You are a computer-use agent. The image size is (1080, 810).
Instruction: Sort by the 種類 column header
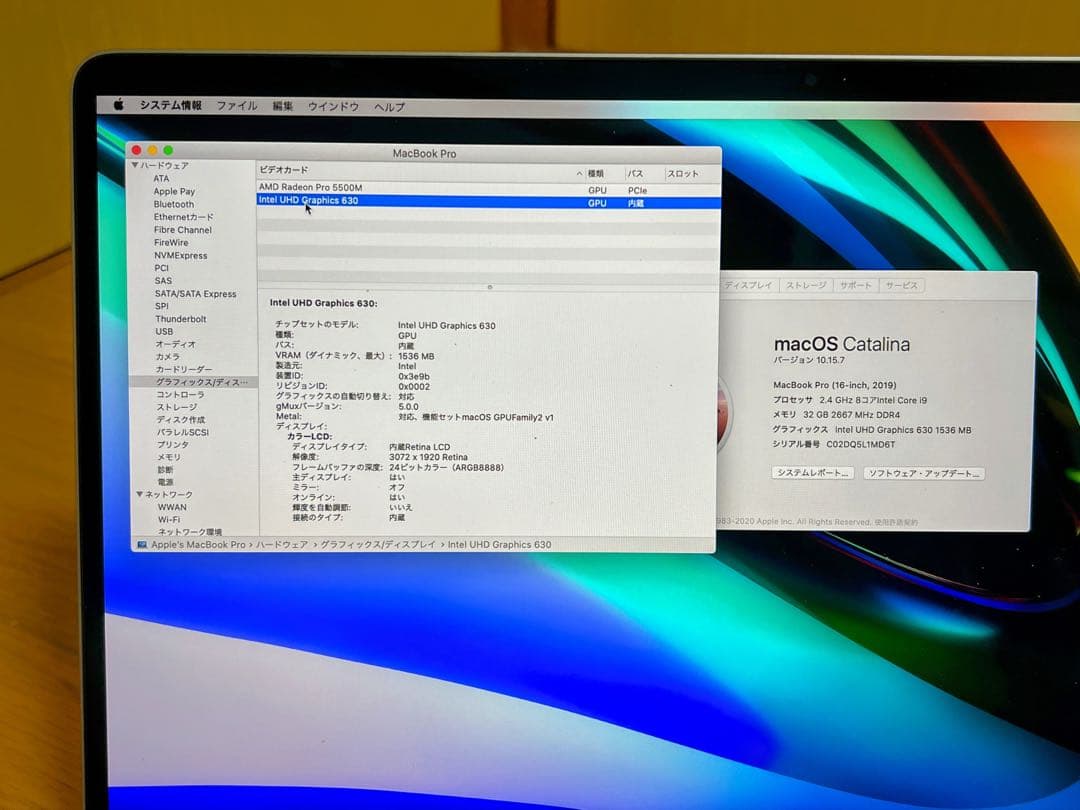[596, 174]
